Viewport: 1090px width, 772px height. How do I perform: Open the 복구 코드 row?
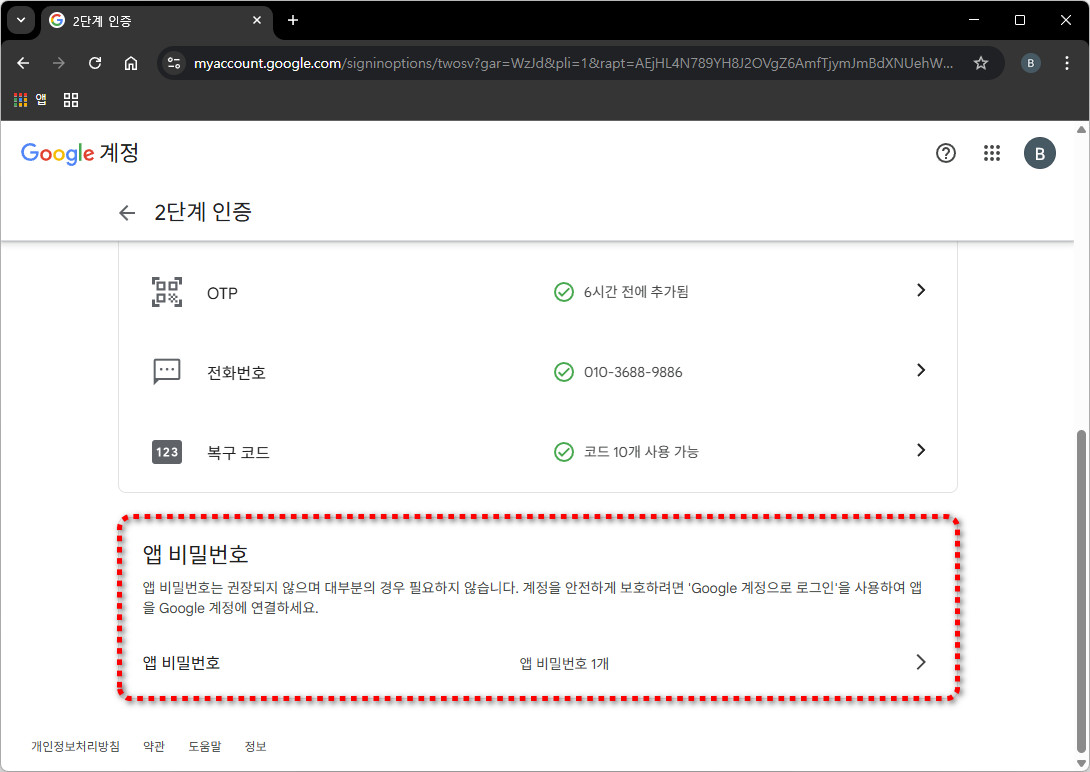point(538,452)
